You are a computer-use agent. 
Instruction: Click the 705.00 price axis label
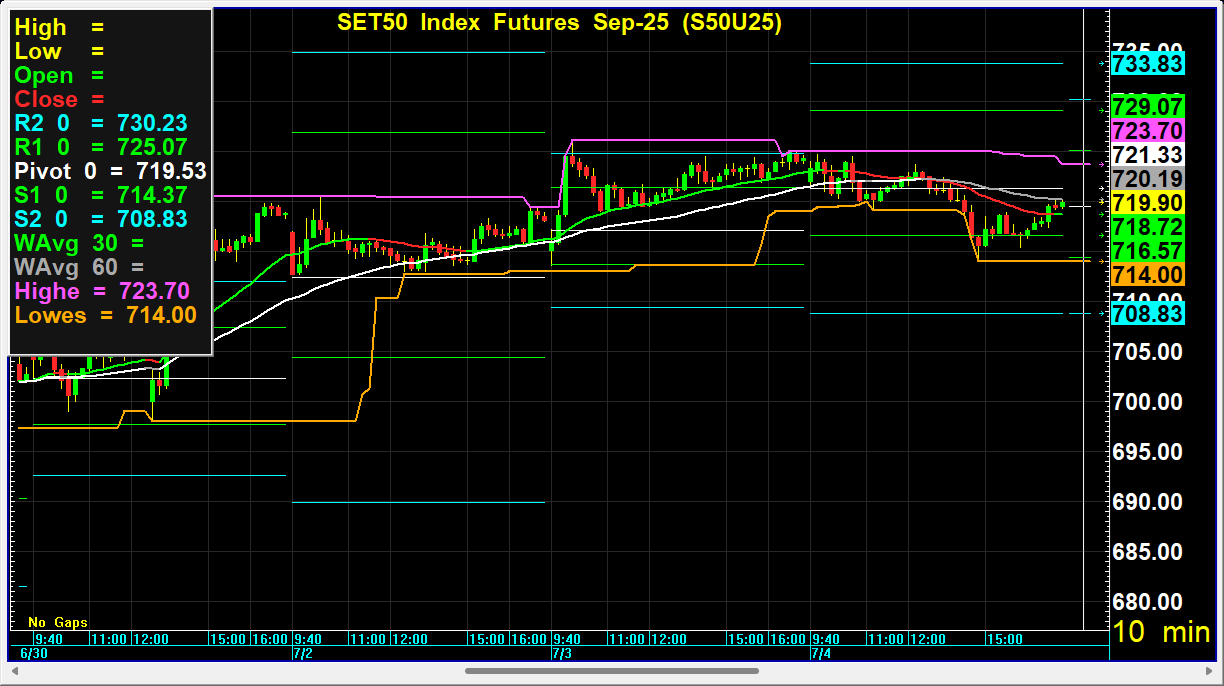click(x=1148, y=352)
